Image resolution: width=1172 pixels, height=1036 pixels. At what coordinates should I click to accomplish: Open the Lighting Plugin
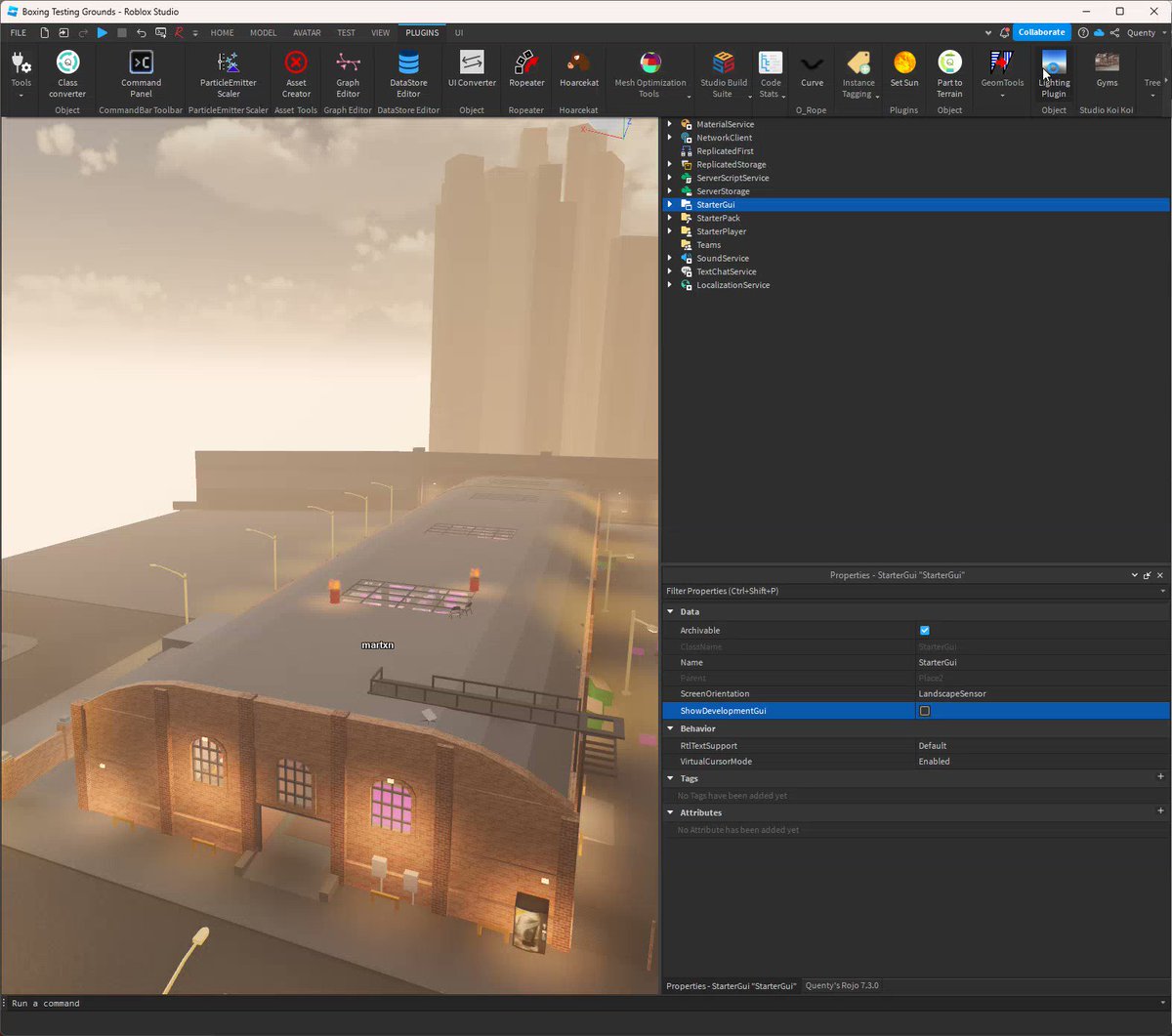[1054, 74]
